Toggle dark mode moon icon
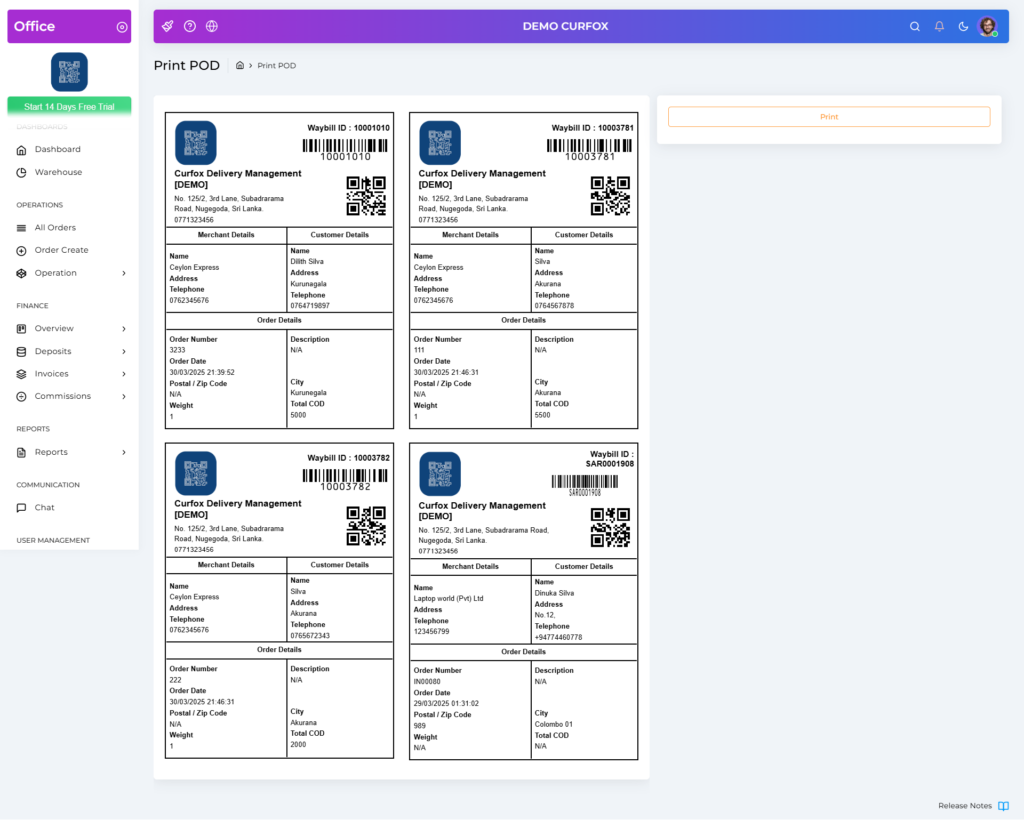This screenshot has height=820, width=1024. point(963,26)
